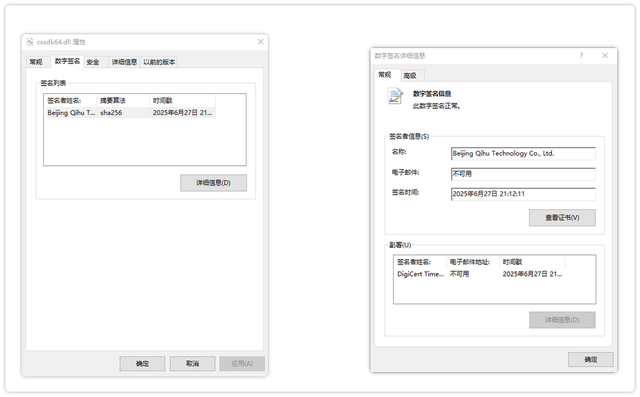Click the cssdk64.dll file icon in title bar
640x397 pixels.
pos(29,42)
